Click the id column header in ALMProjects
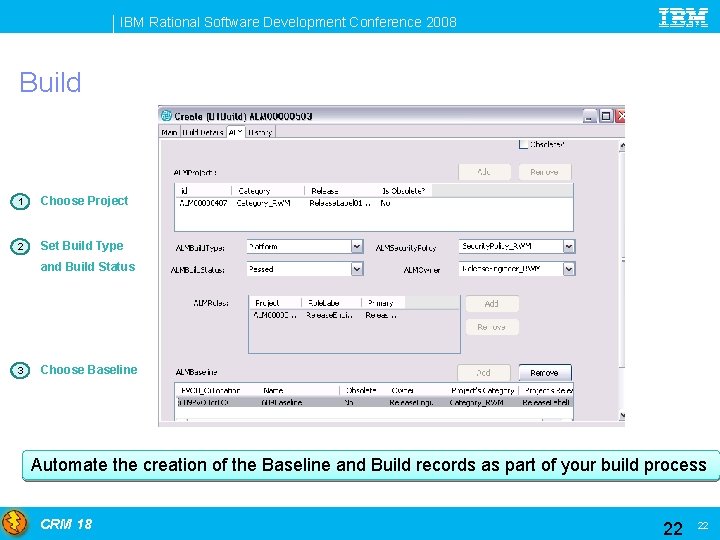 (x=203, y=191)
